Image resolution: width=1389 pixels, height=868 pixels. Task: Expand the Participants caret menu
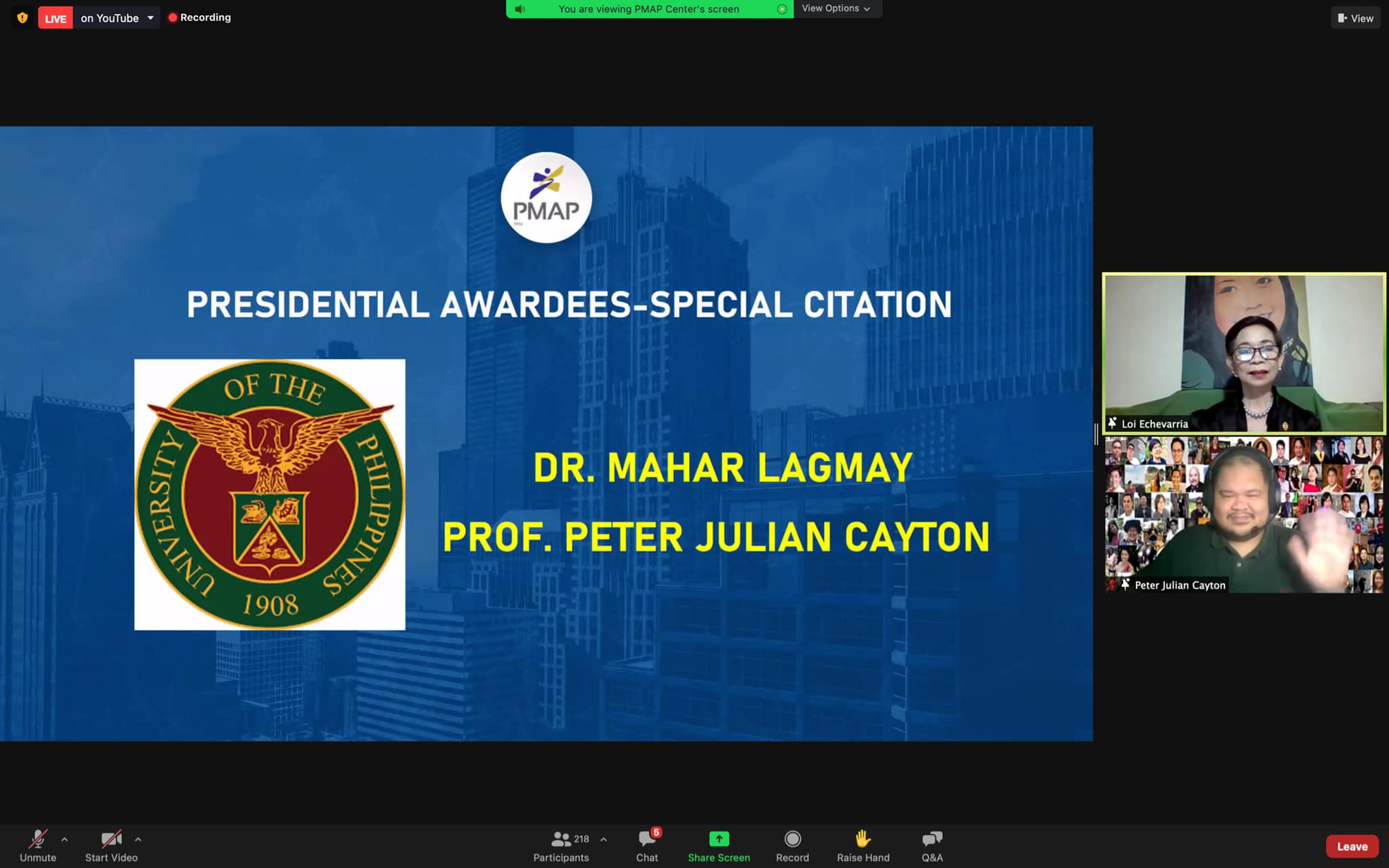pyautogui.click(x=604, y=840)
